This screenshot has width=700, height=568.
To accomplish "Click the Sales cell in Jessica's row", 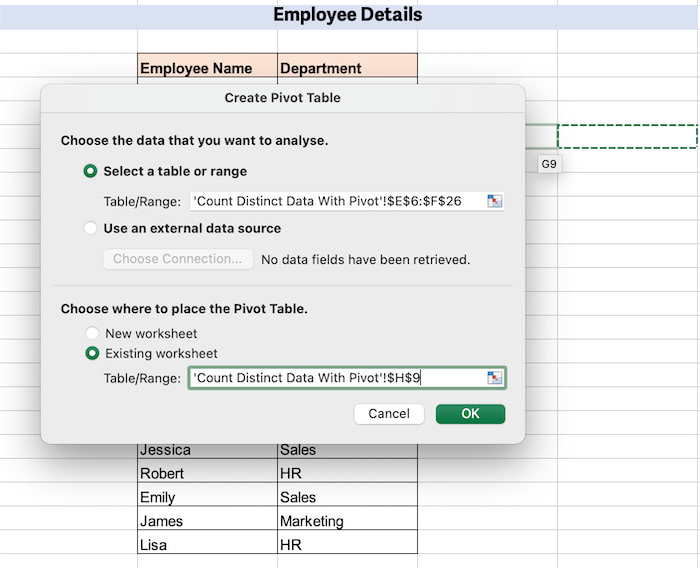I will [x=347, y=450].
